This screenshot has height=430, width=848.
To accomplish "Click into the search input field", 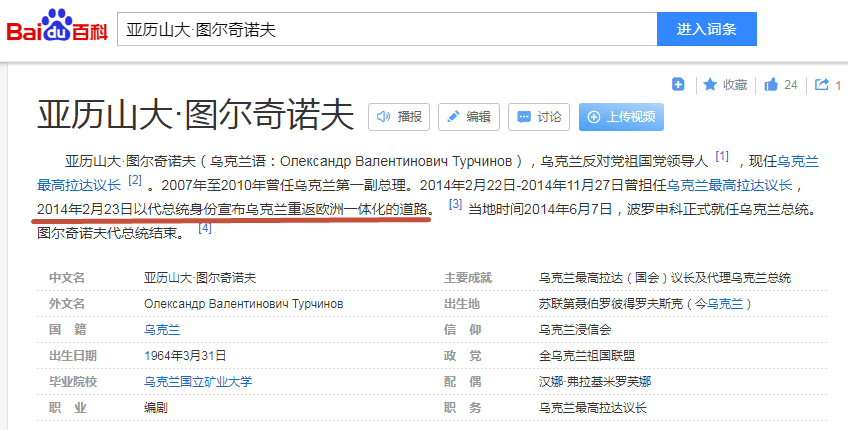I will [387, 29].
